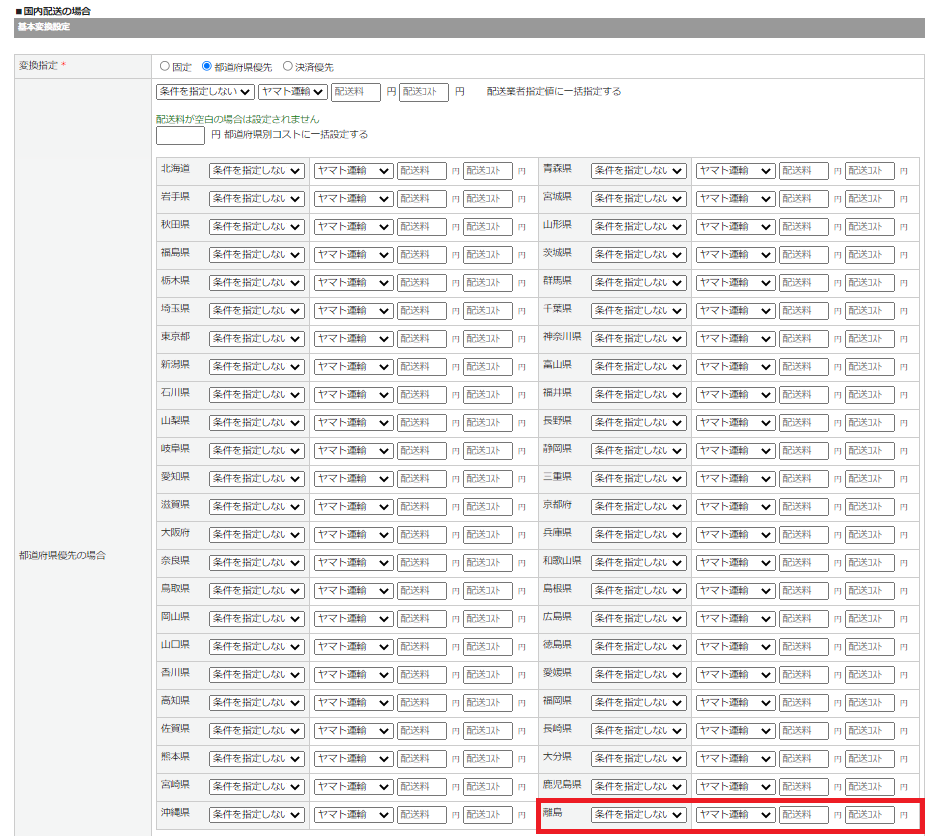This screenshot has width=937, height=836.
Task: Open the top bulk ヤマト運輸 carrier dropdown
Action: pyautogui.click(x=292, y=92)
